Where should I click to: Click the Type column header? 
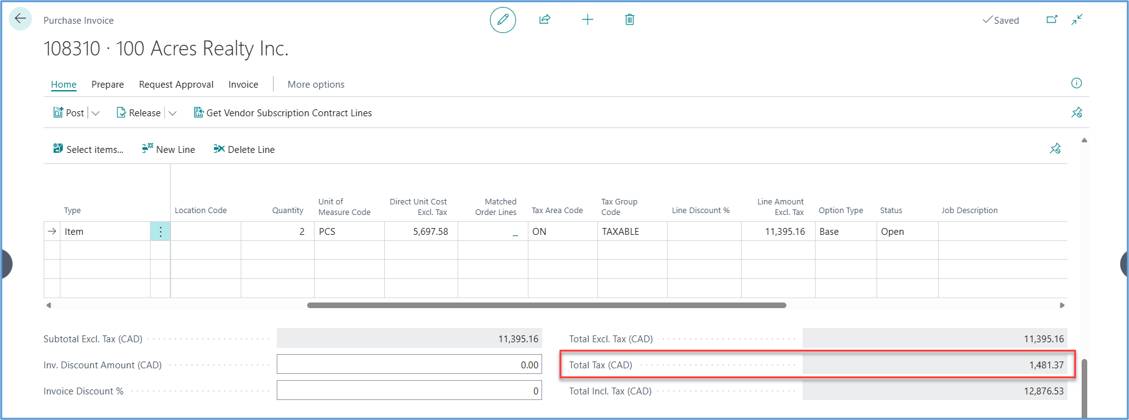(x=73, y=210)
